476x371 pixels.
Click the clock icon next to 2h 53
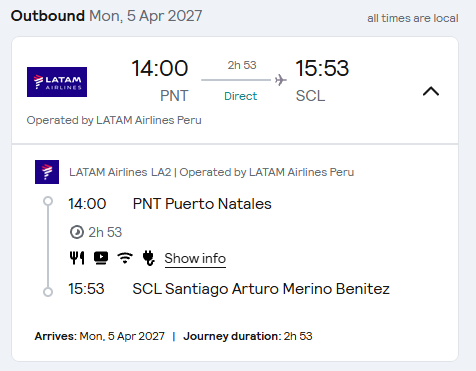click(x=77, y=232)
